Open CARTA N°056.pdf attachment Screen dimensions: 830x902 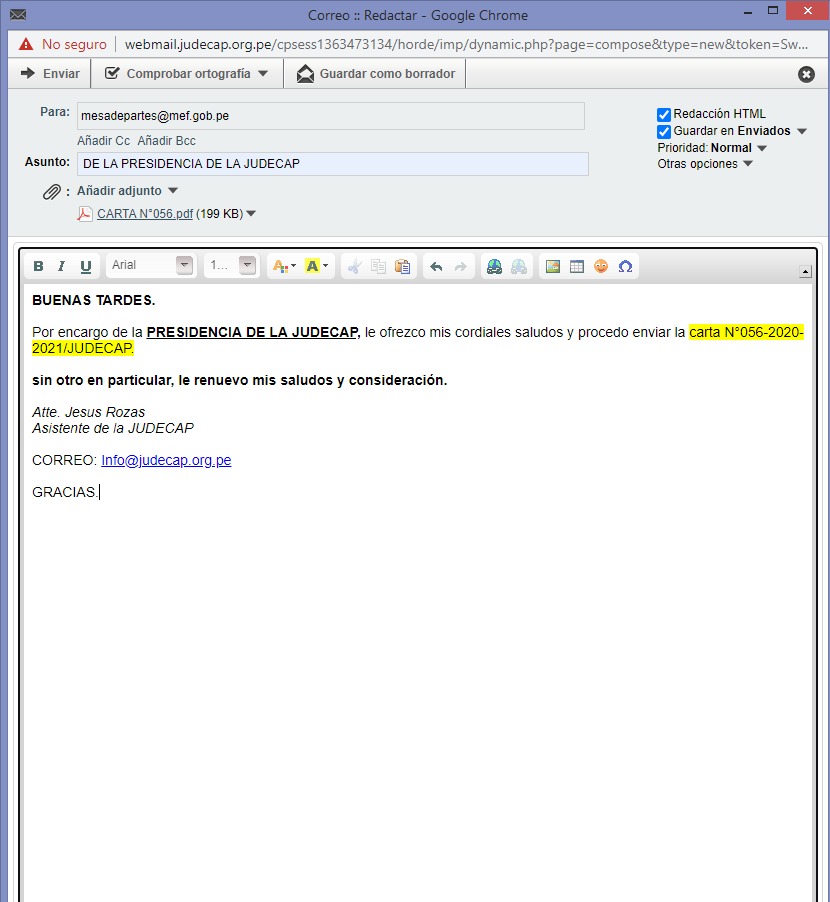click(x=144, y=213)
